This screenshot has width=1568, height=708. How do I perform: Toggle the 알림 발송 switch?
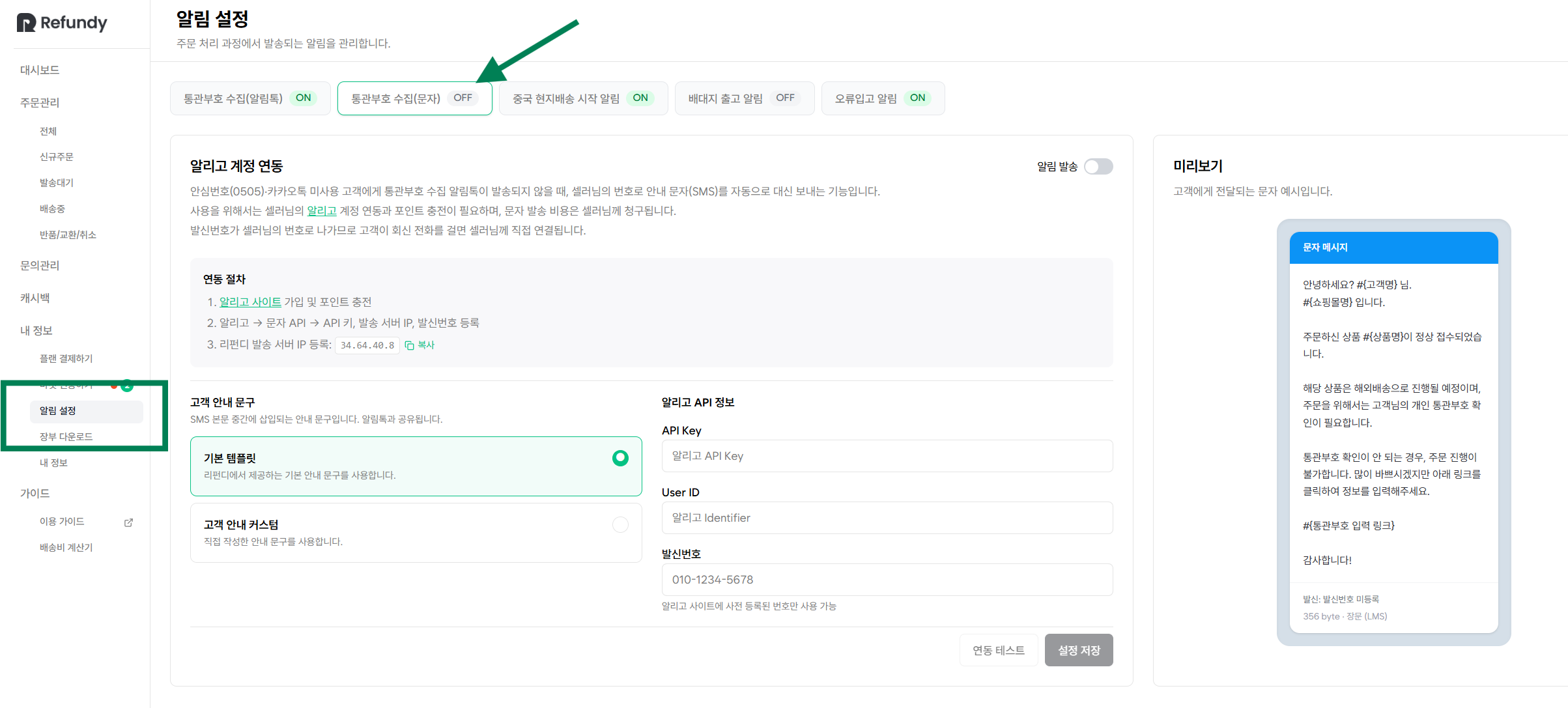tap(1098, 167)
